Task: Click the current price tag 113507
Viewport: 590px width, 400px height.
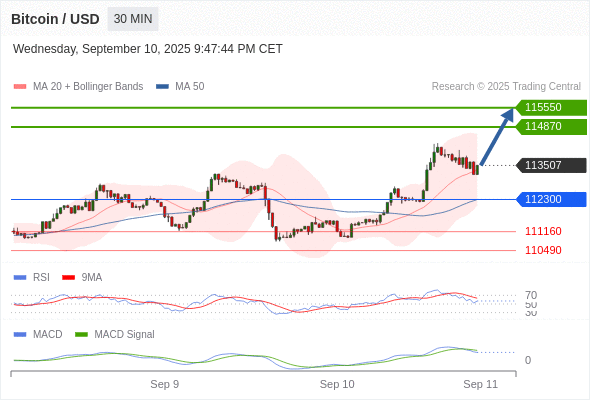Action: pyautogui.click(x=551, y=165)
